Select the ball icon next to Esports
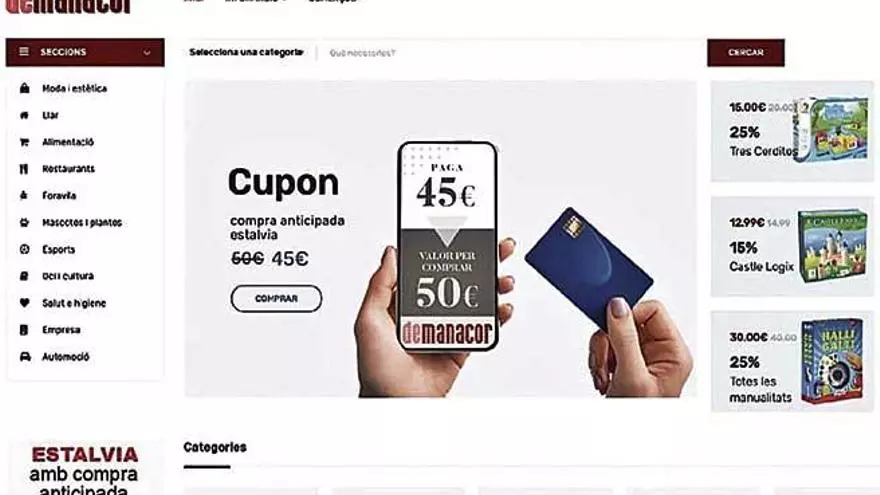880x495 pixels. [24, 249]
